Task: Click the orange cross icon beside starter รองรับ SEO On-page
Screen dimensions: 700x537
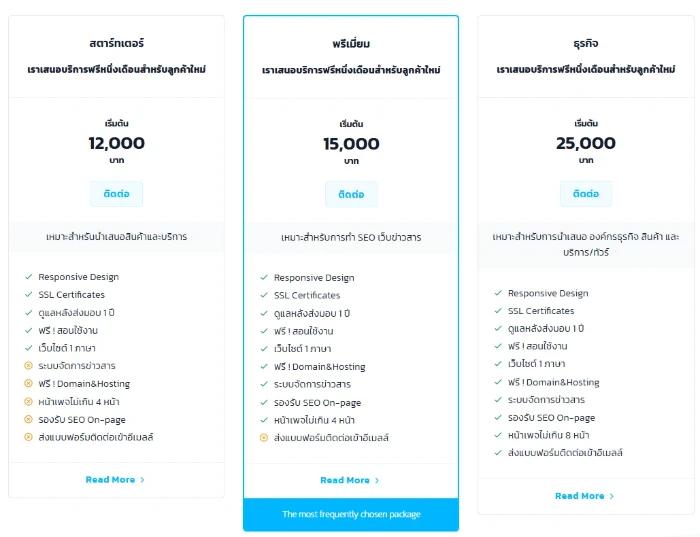Action: (x=28, y=419)
